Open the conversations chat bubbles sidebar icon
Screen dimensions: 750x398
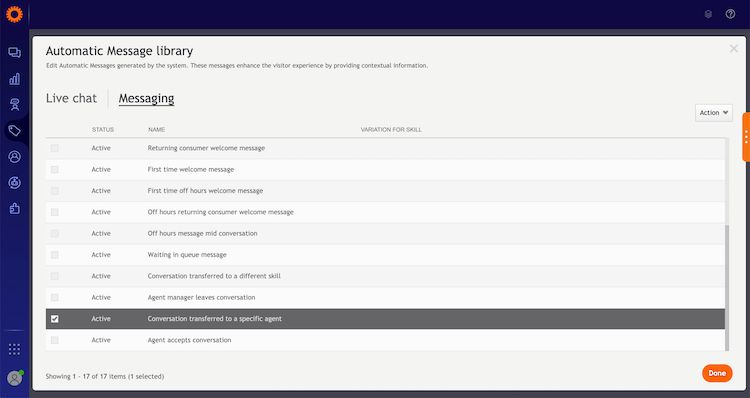point(14,52)
